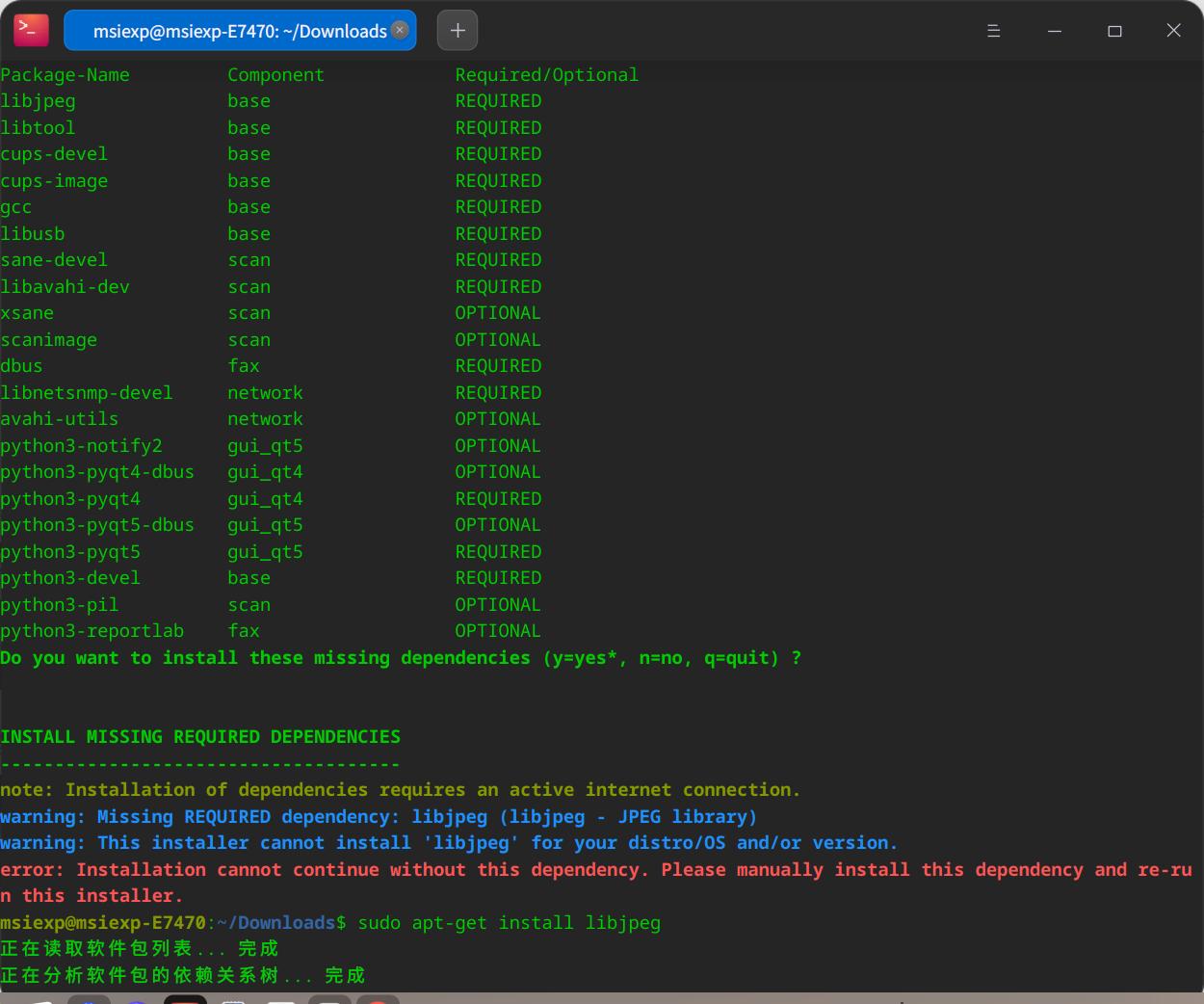
Task: Click the INSTALL MISSING REQUIRED DEPENDENCIES heading
Action: [200, 736]
